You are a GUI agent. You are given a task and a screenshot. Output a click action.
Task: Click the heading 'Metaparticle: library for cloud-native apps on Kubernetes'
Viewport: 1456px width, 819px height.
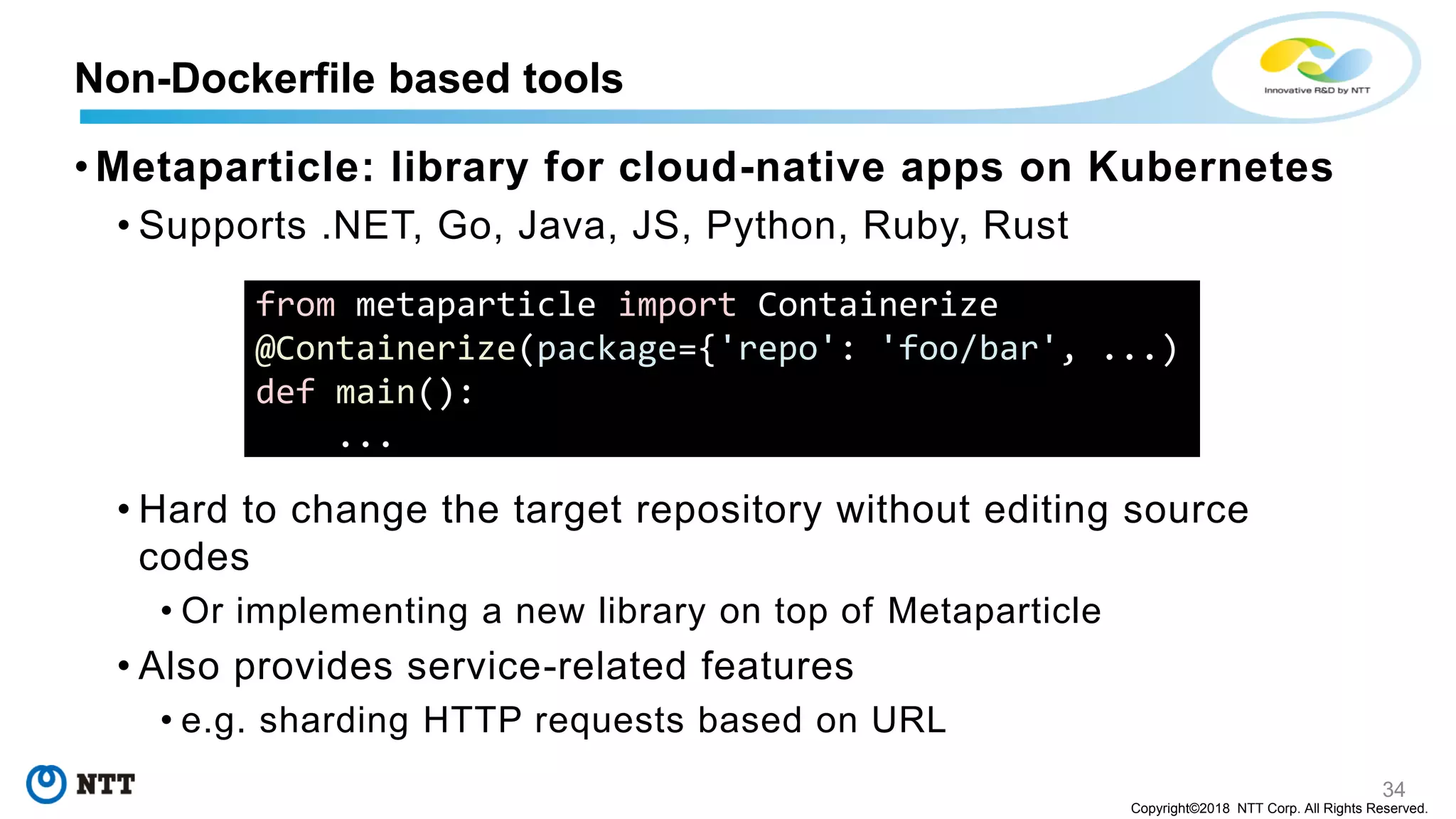714,168
